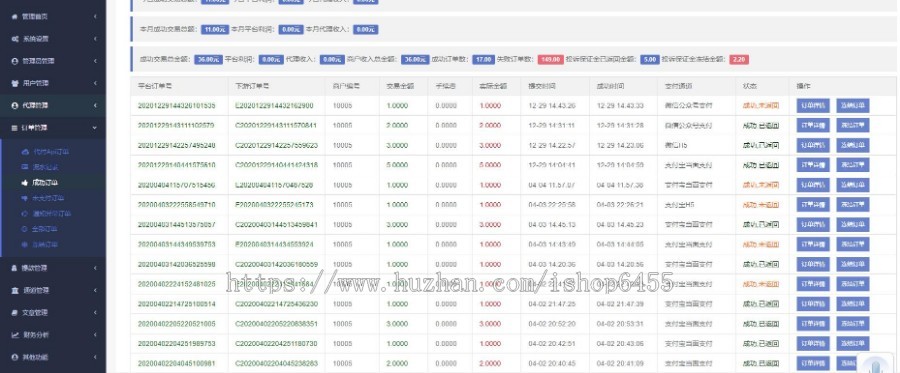Freeze the order submitted 12-29 14:22:57

pyautogui.click(x=852, y=145)
